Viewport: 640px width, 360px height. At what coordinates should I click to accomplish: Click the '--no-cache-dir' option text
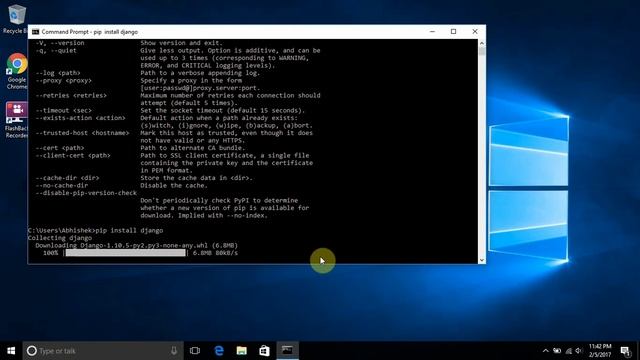(62, 185)
